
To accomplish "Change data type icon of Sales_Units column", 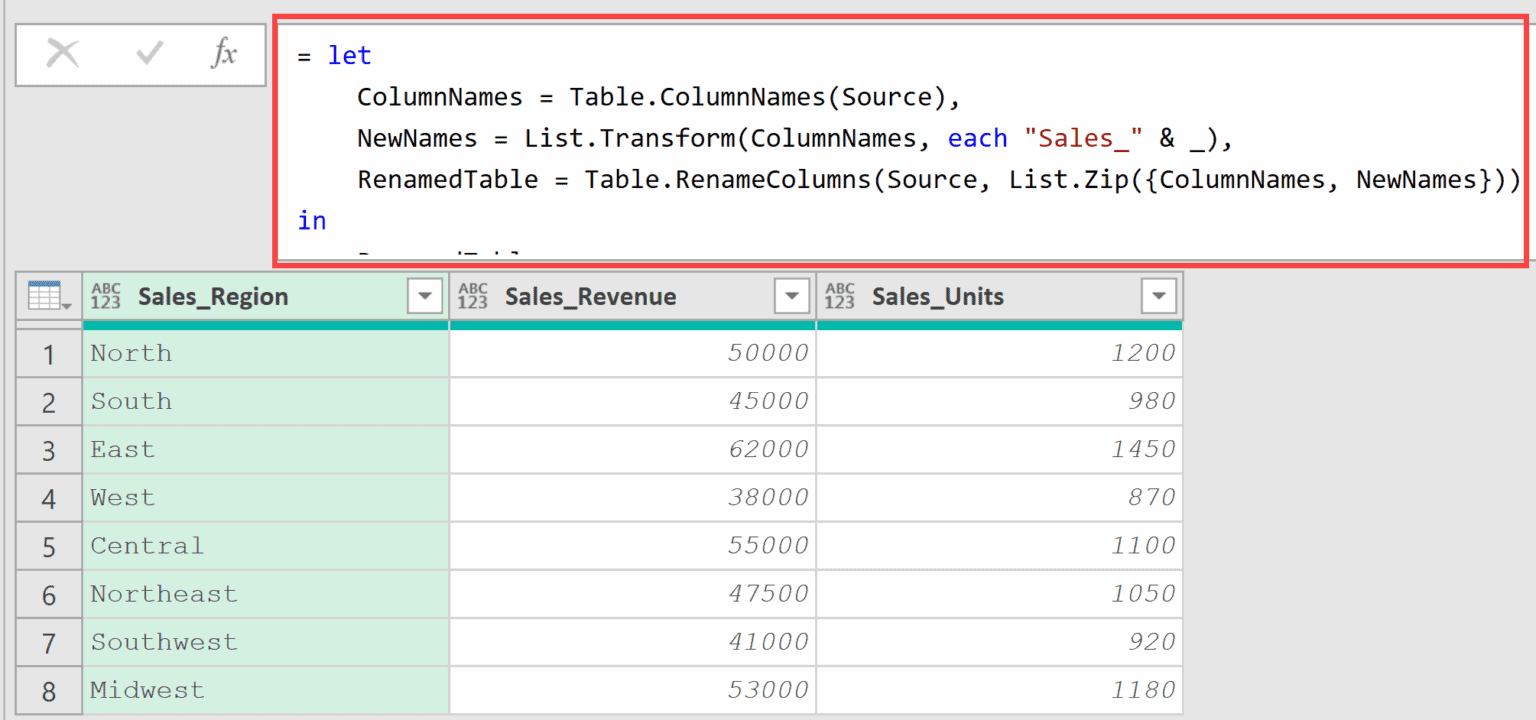I will (x=839, y=296).
